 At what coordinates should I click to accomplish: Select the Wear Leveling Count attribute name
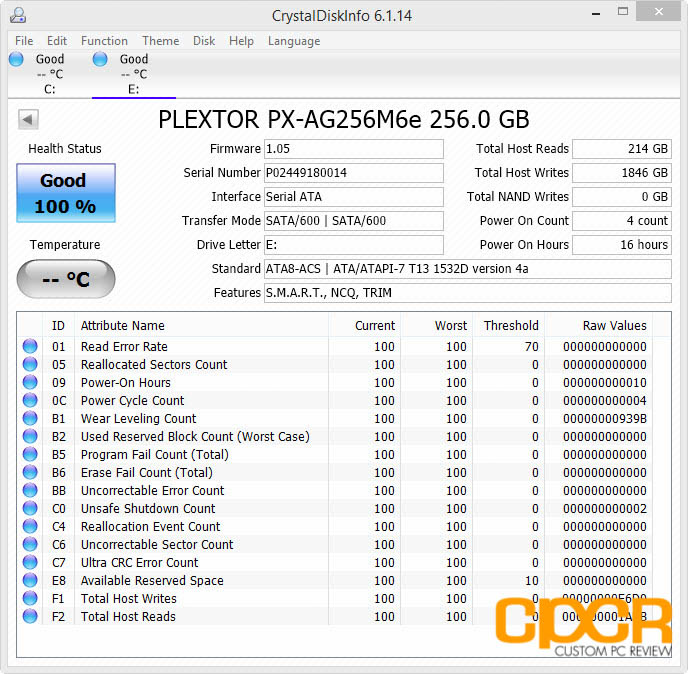click(139, 419)
